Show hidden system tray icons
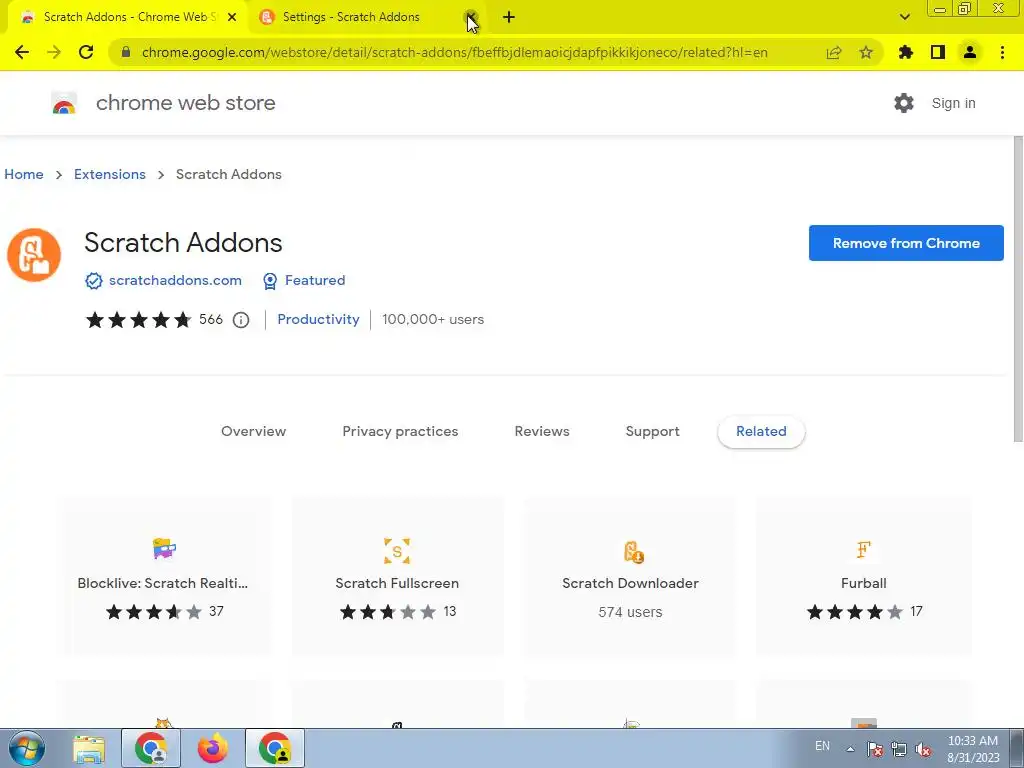 850,749
